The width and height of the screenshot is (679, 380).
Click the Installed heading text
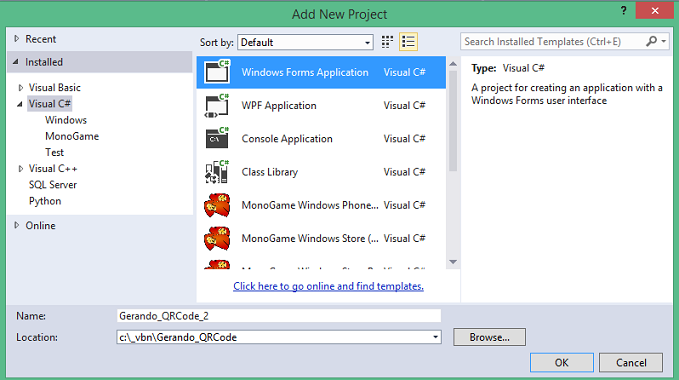[44, 62]
